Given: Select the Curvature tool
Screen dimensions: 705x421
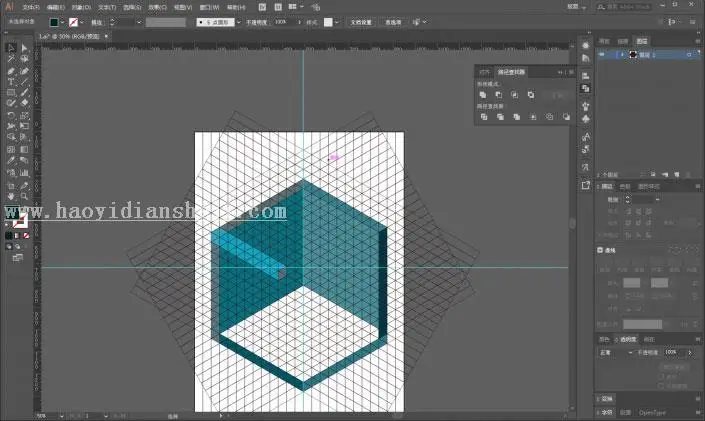Looking at the screenshot, I should [24, 71].
